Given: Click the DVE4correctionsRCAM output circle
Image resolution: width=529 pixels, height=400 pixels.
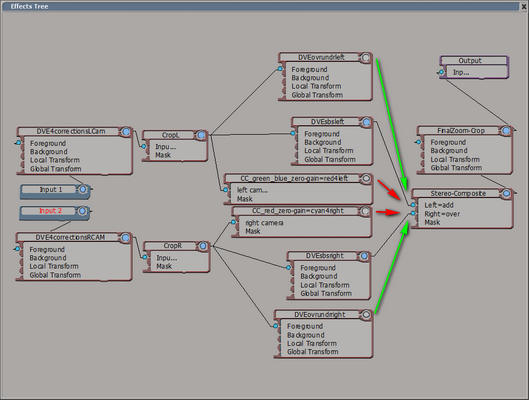Looking at the screenshot, I should click(x=126, y=238).
